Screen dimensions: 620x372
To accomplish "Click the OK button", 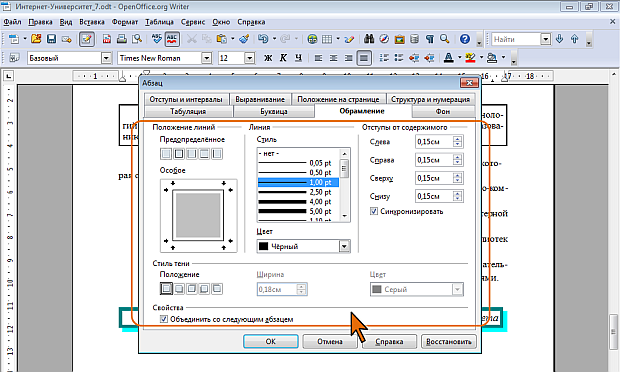I will tap(271, 342).
